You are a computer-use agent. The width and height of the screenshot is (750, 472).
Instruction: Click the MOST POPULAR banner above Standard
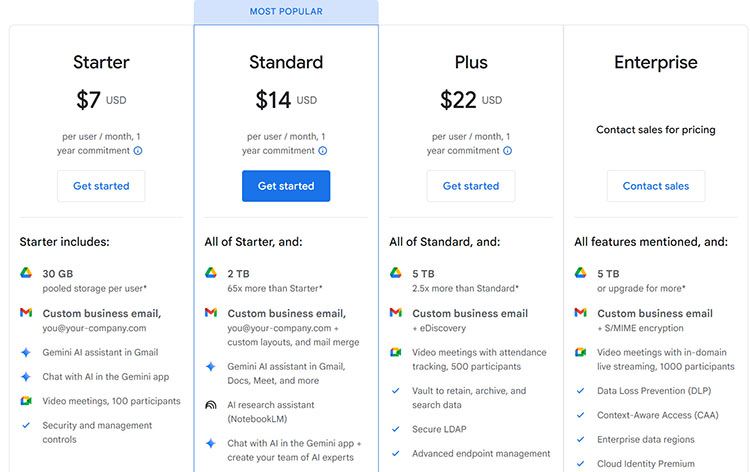(x=286, y=11)
